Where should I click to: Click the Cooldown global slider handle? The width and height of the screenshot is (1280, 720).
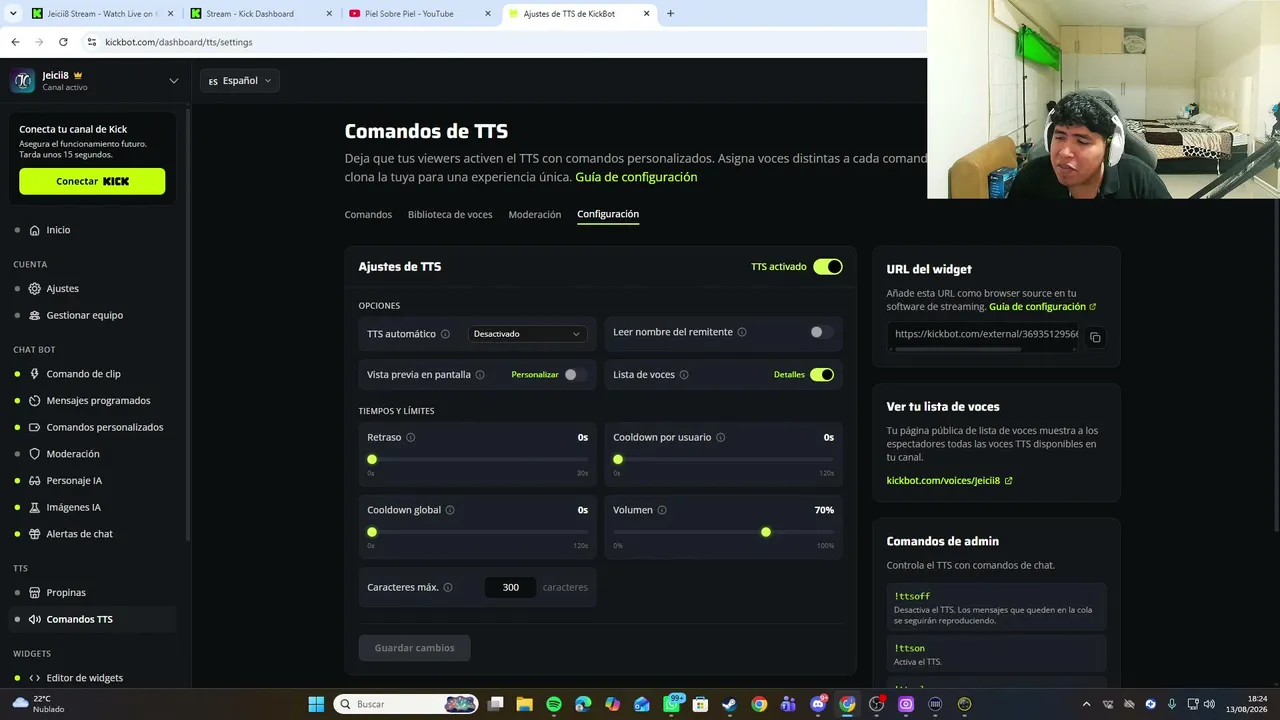(372, 532)
